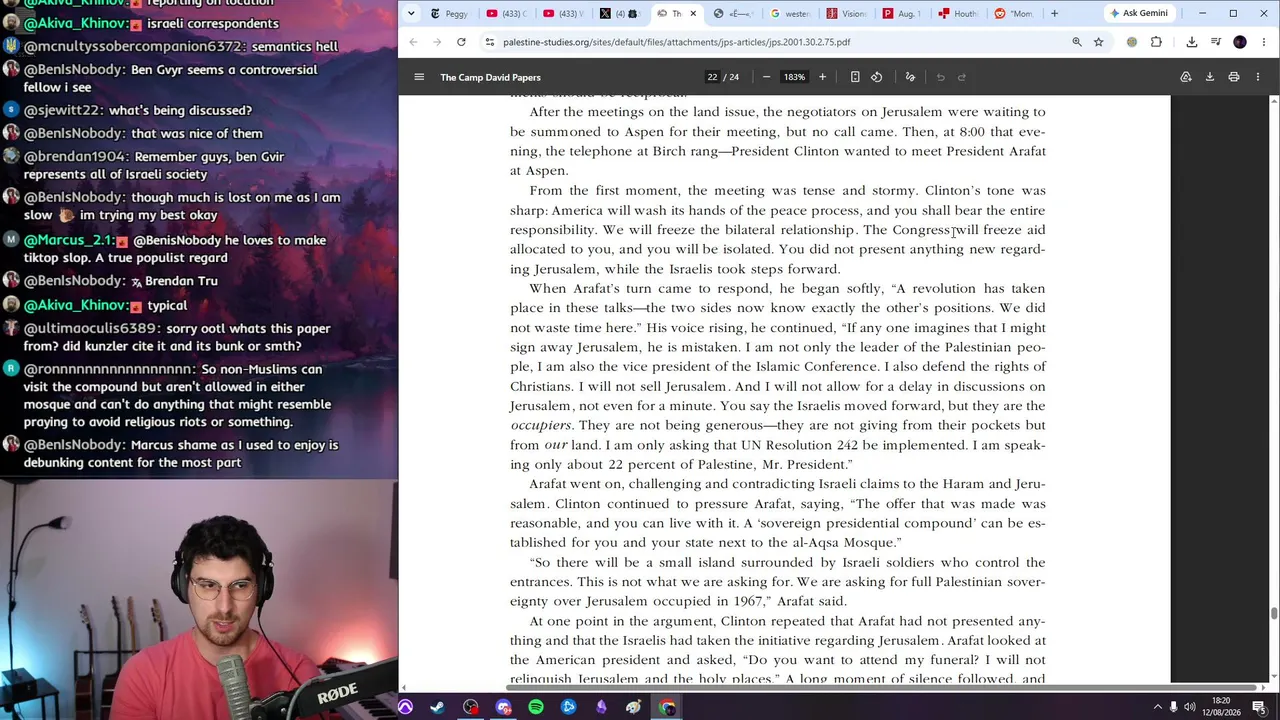Click chat username @mcnultyssobercompanion6372
Viewport: 1280px width, 720px height.
134,46
